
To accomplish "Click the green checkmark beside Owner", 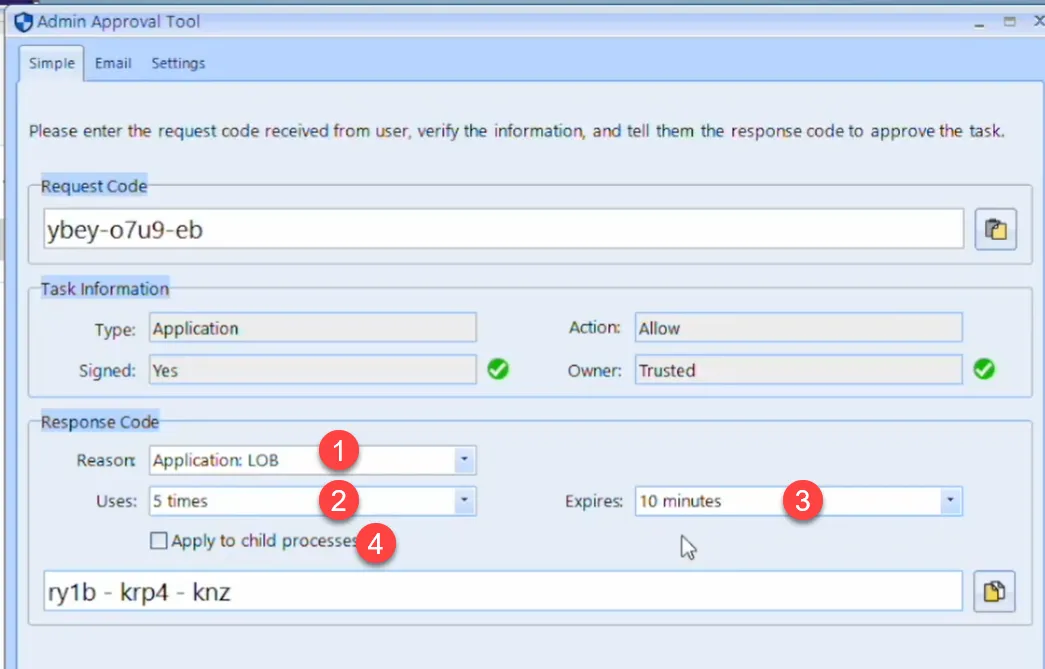I will point(984,369).
